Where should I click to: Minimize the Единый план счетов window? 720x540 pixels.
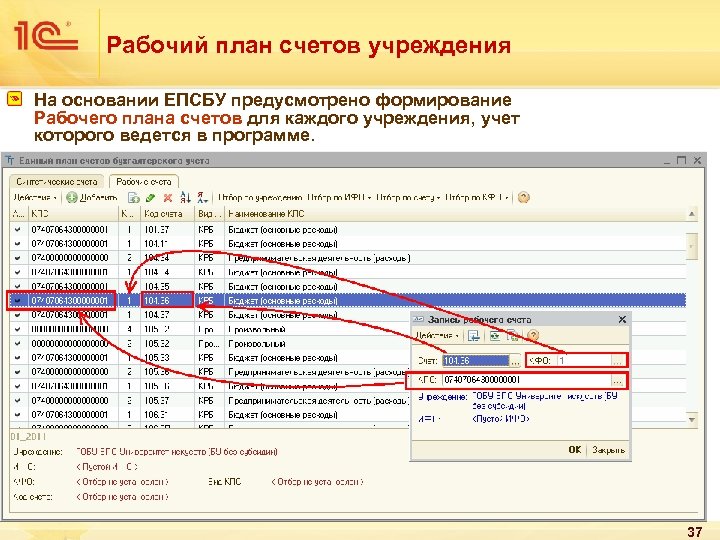point(667,161)
